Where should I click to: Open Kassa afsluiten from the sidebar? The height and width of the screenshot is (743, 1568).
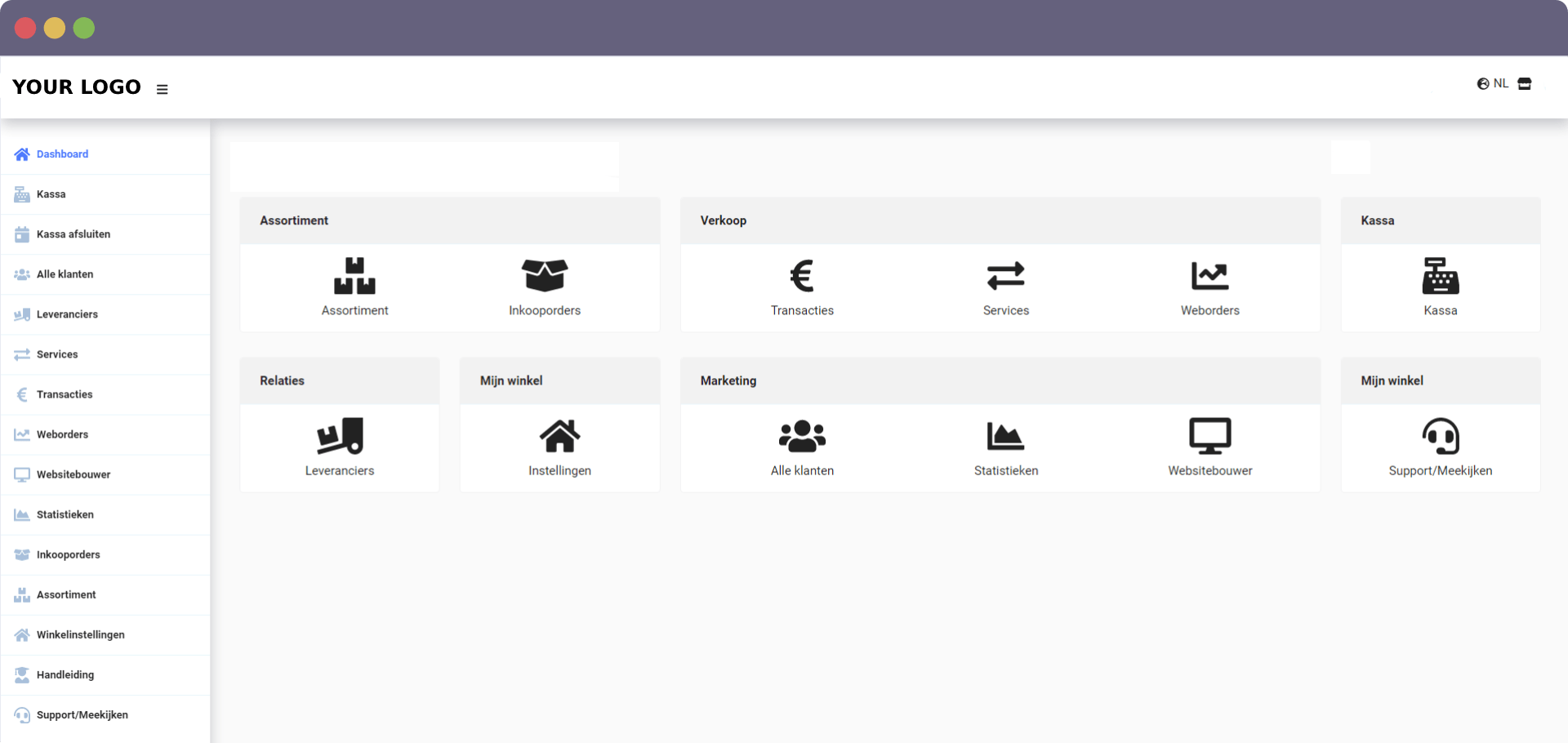[73, 234]
